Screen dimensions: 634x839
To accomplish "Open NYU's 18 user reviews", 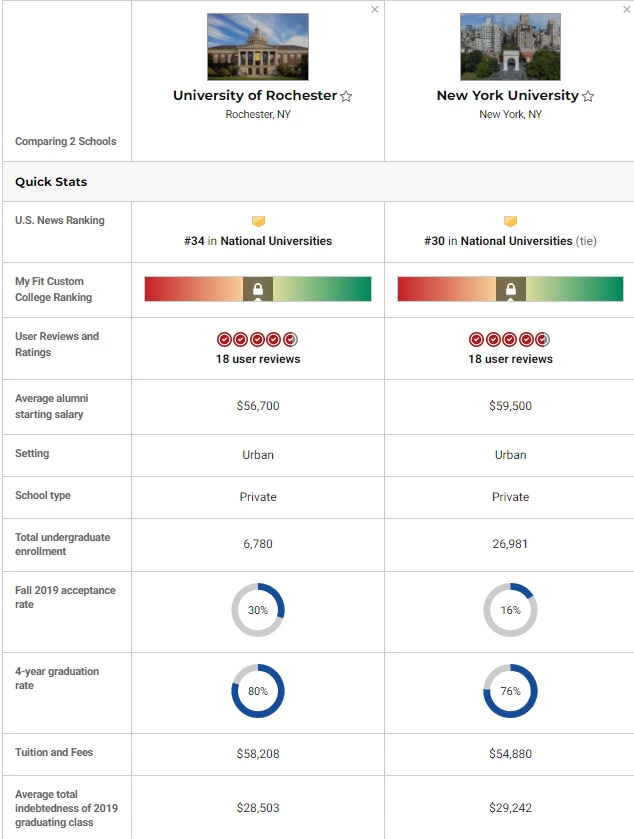I will pos(510,359).
